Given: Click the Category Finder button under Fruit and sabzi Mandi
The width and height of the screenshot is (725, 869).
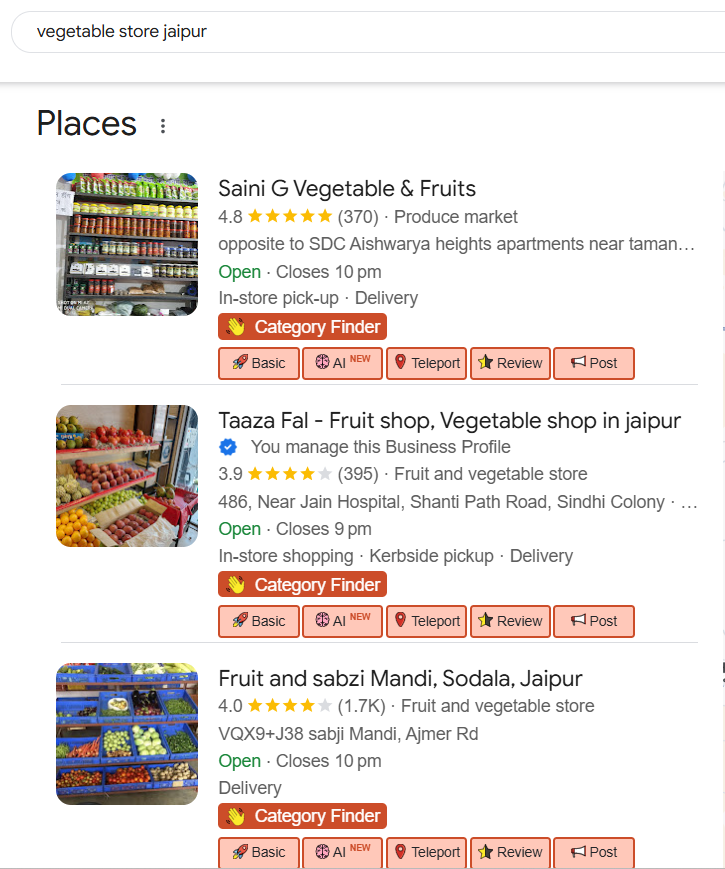Looking at the screenshot, I should click(302, 816).
